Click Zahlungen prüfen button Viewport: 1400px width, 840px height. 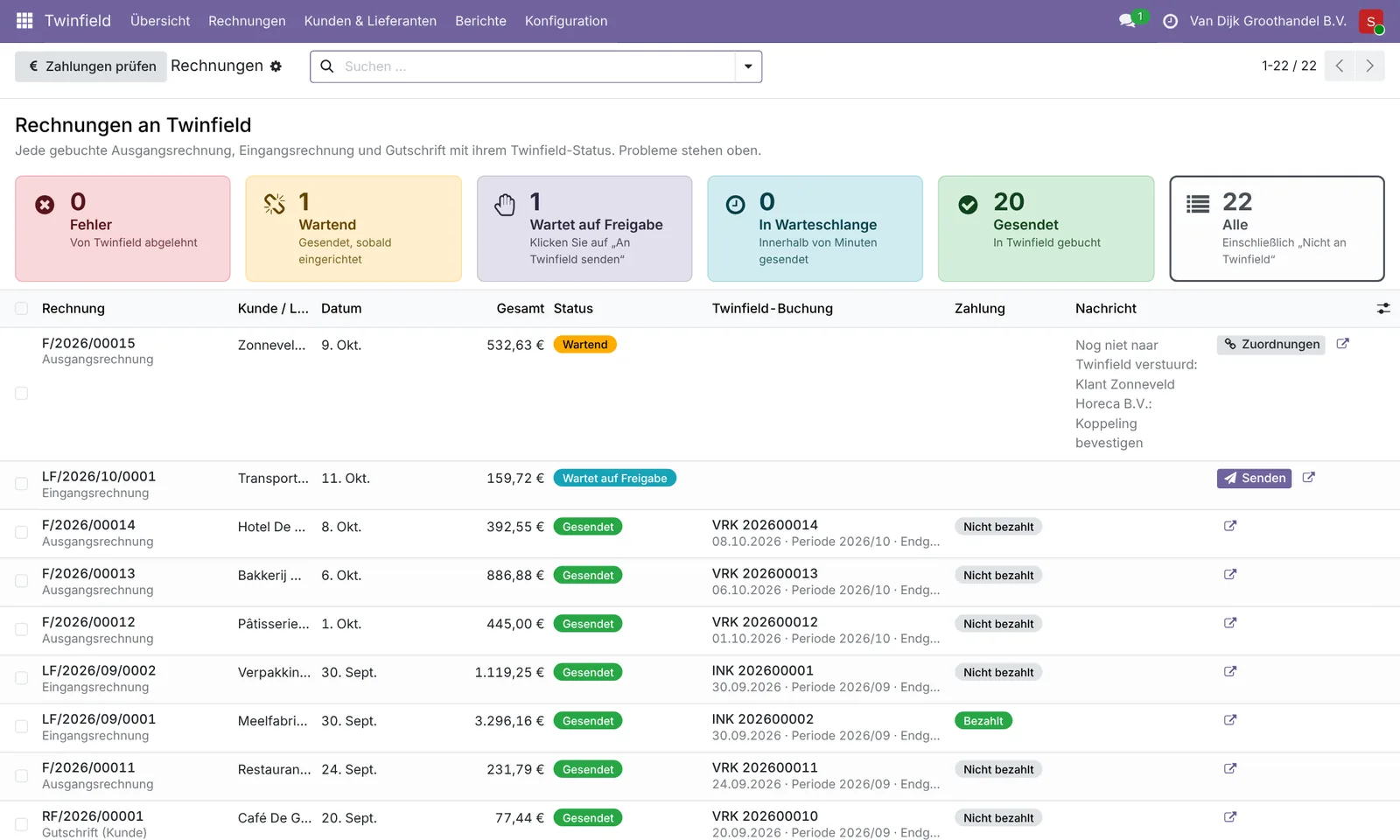coord(91,66)
